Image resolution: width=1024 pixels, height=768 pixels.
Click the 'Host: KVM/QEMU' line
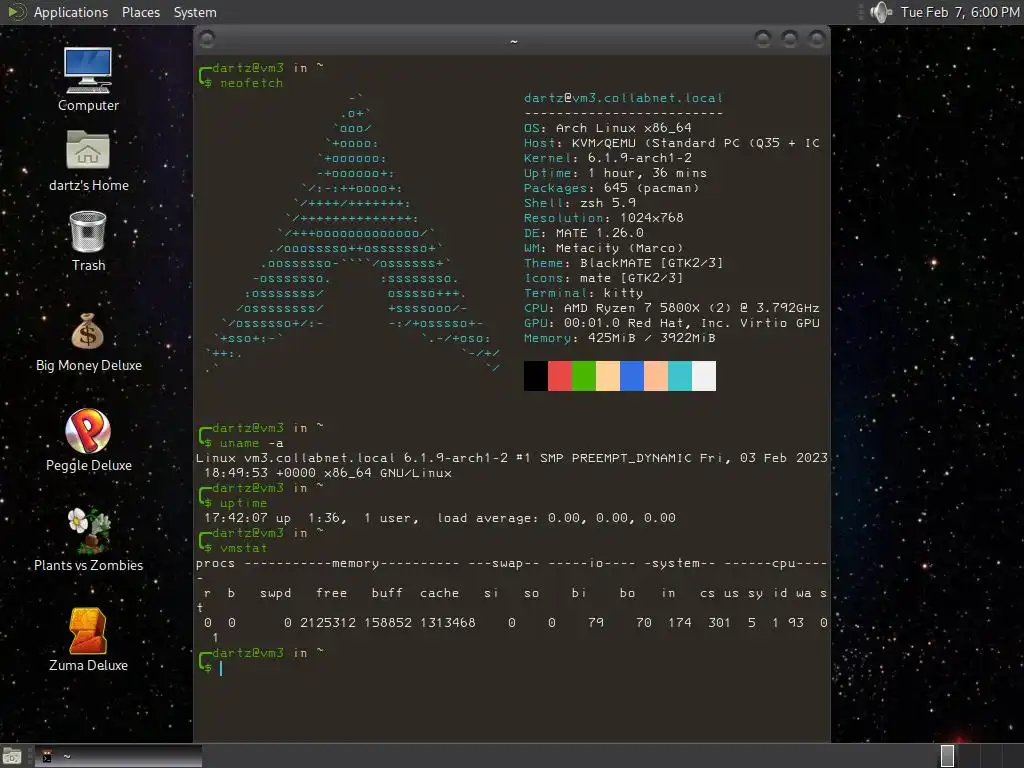(671, 143)
